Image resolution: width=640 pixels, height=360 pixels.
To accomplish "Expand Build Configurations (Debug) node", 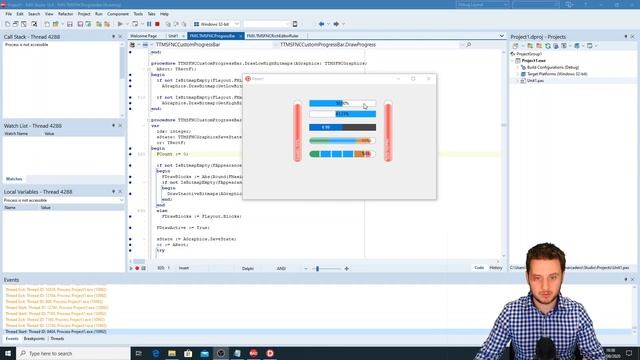I will point(518,67).
